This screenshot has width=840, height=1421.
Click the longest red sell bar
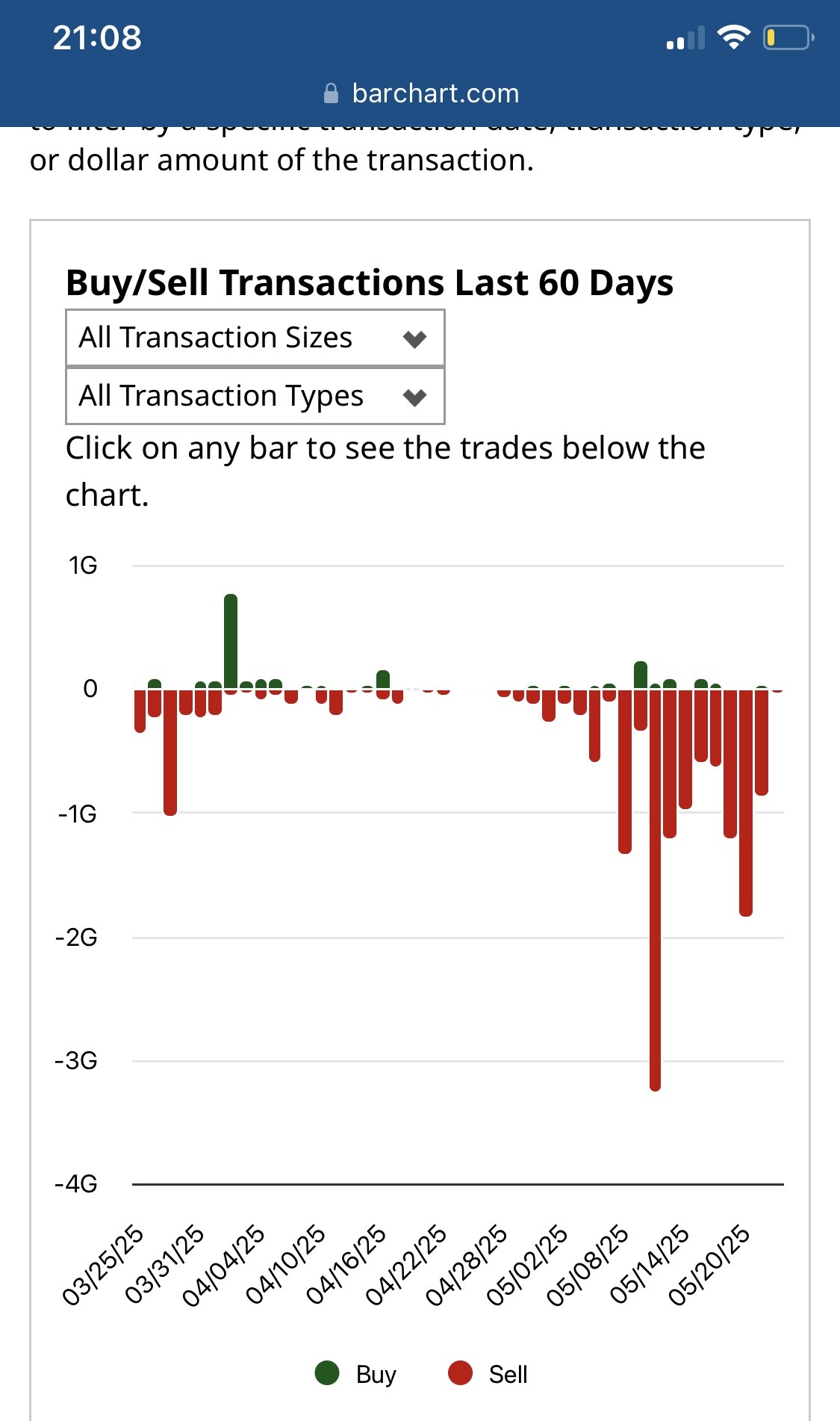(x=655, y=889)
